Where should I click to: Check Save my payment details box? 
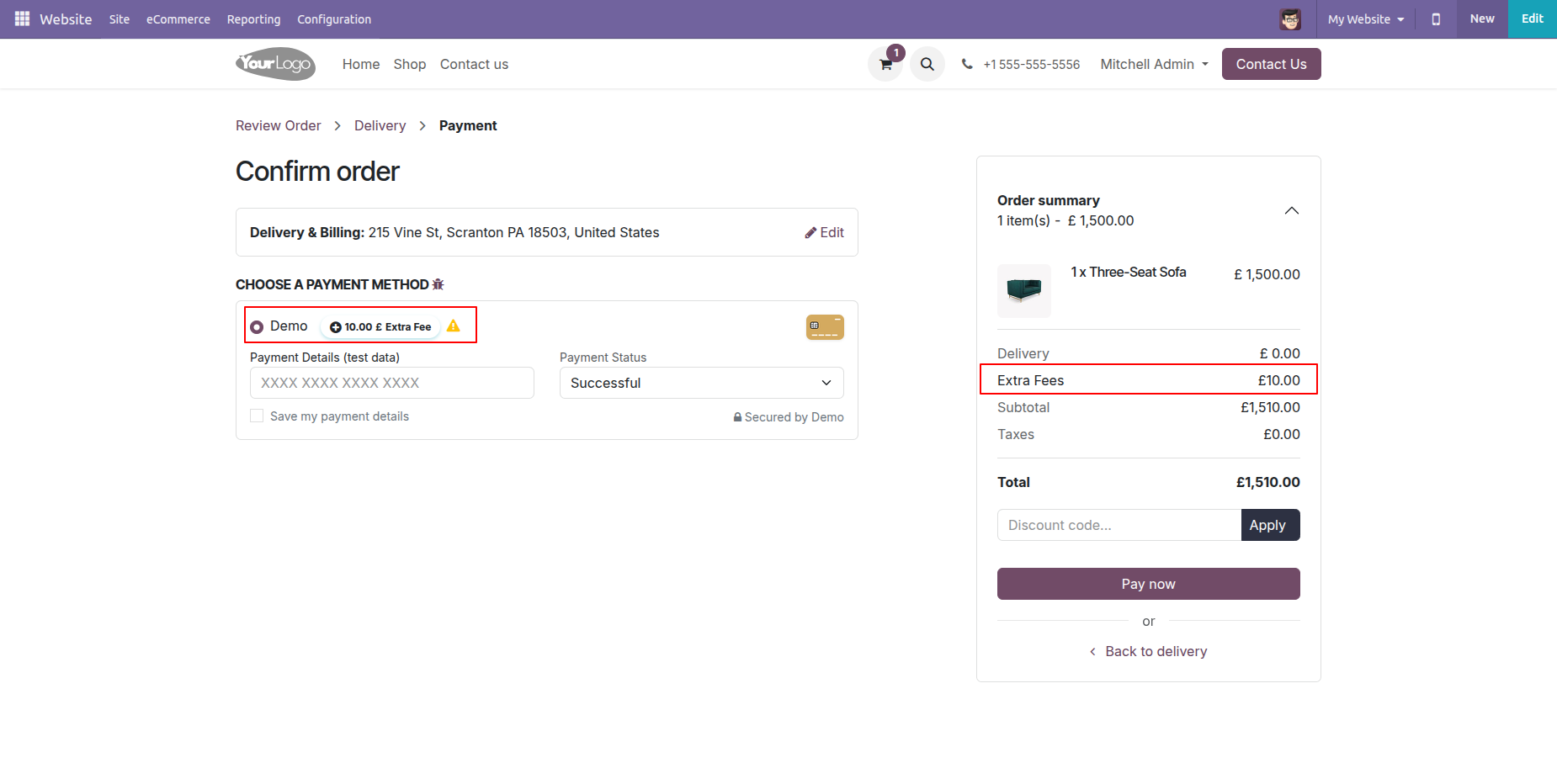tap(257, 416)
